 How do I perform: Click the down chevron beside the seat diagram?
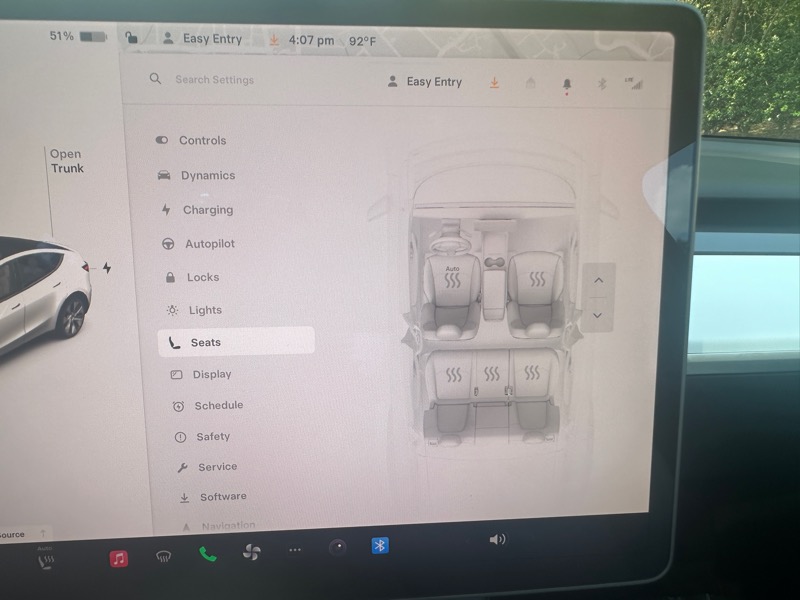pyautogui.click(x=598, y=315)
